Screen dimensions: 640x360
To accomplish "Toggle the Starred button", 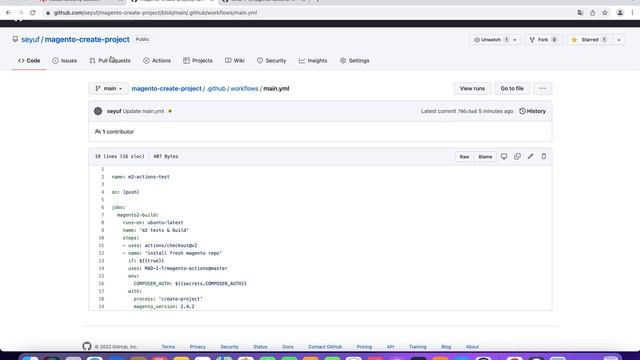I will (x=589, y=40).
